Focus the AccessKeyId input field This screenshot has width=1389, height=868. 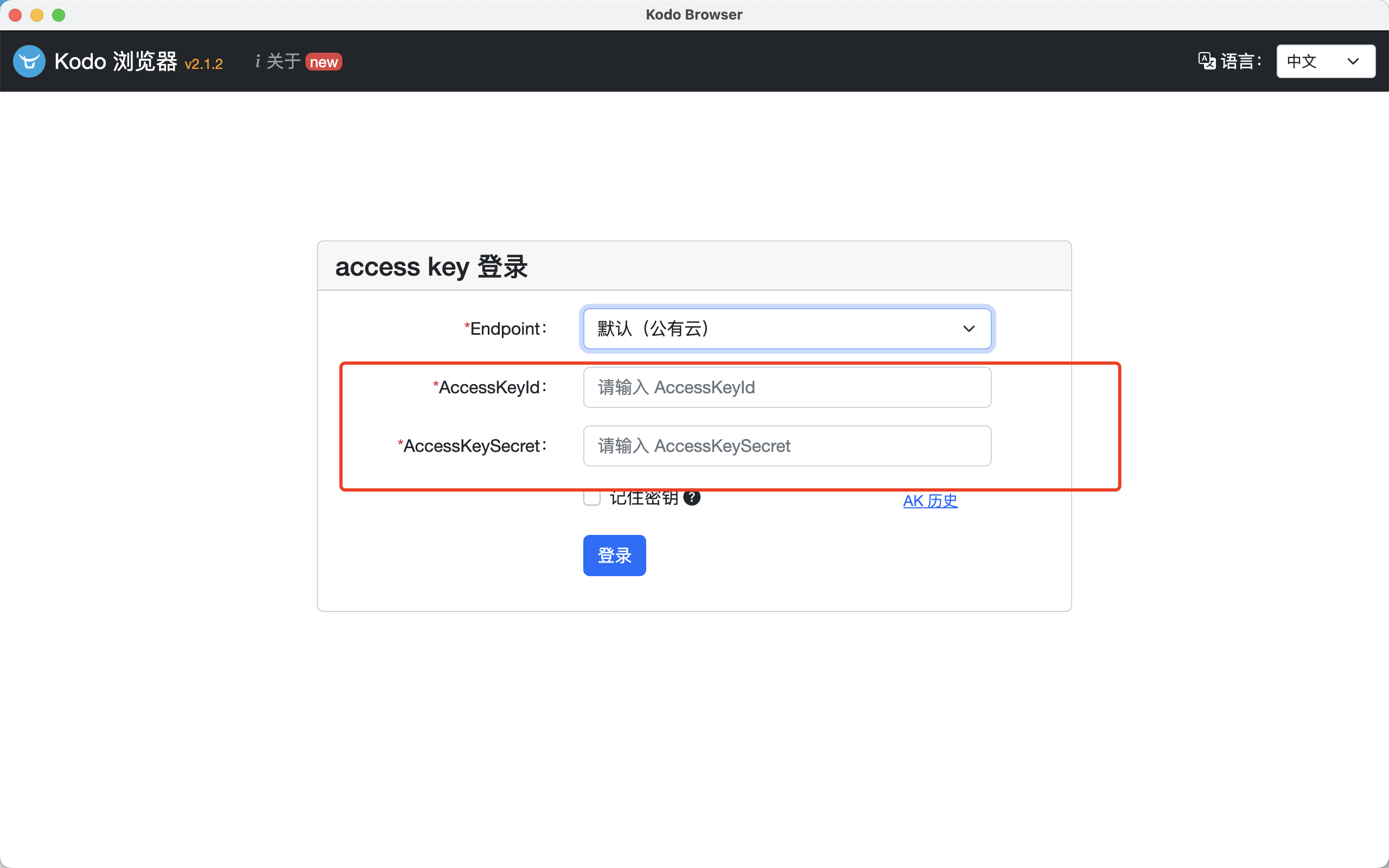tap(786, 387)
